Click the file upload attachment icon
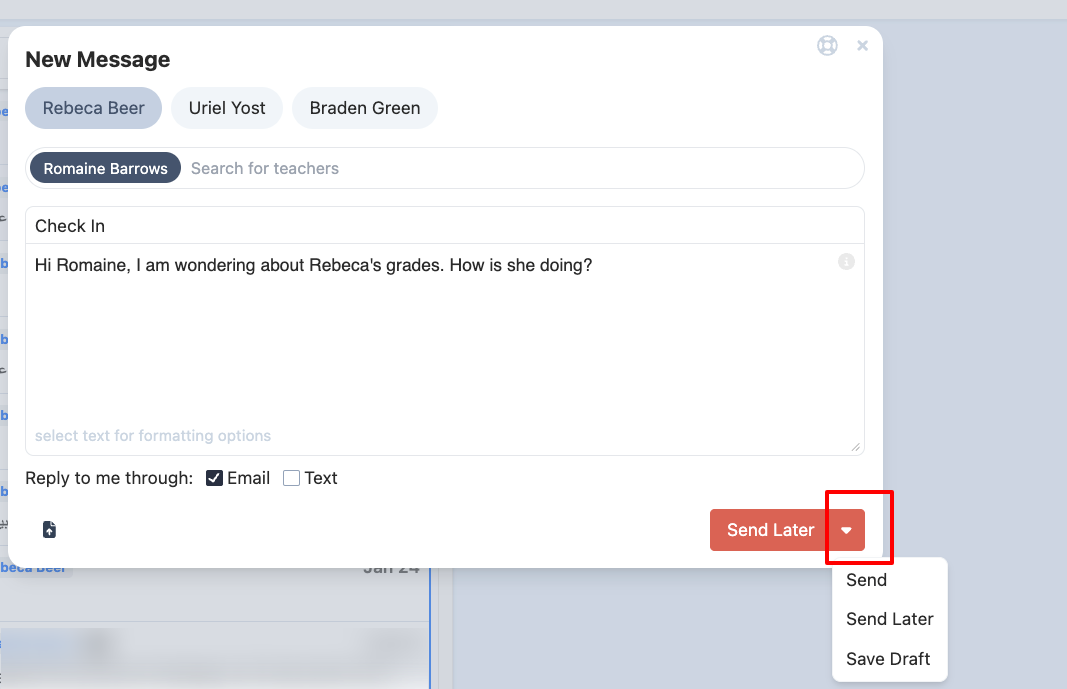This screenshot has width=1067, height=689. pos(49,529)
